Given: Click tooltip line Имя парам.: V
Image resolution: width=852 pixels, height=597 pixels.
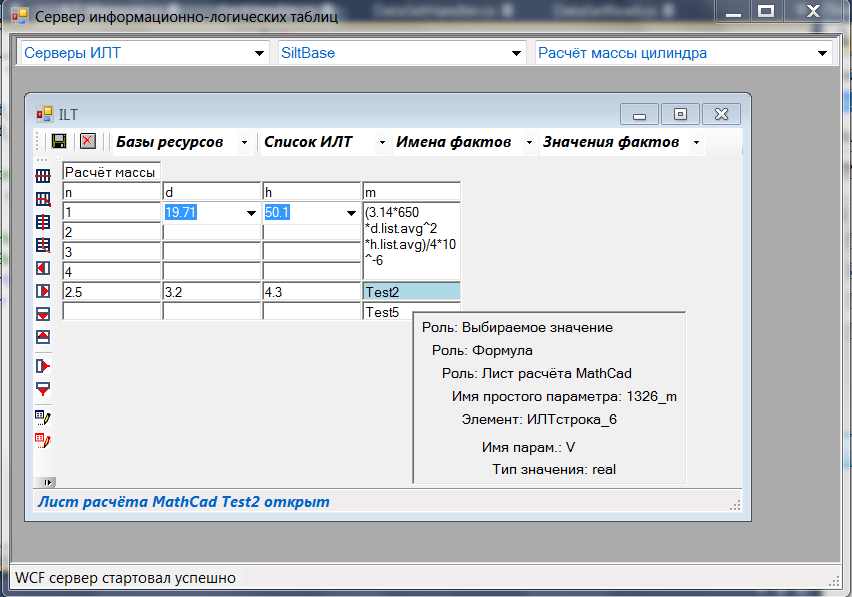Looking at the screenshot, I should tap(528, 447).
